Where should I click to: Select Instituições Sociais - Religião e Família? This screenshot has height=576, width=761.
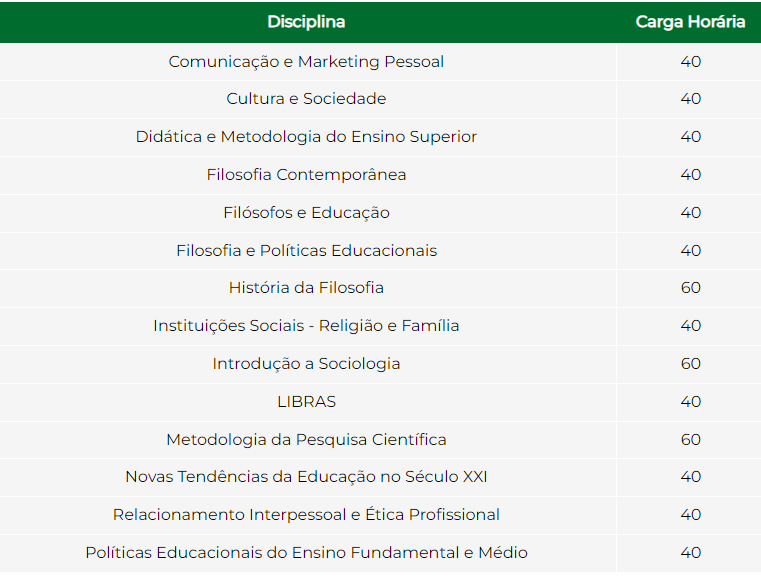pyautogui.click(x=306, y=325)
